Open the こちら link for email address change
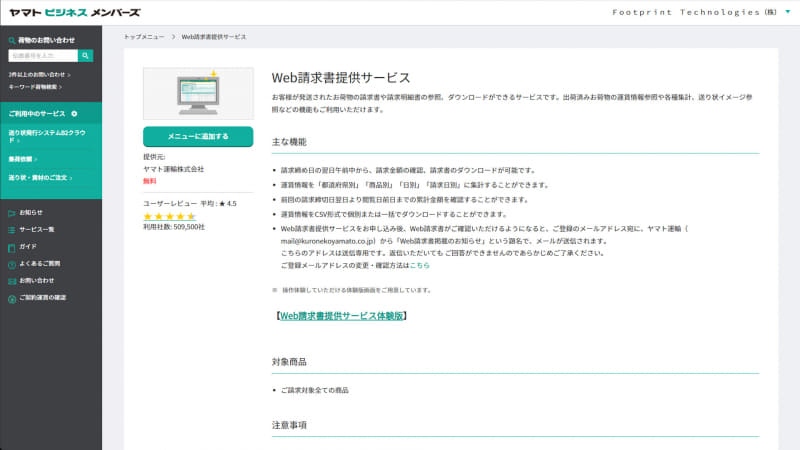 419,265
